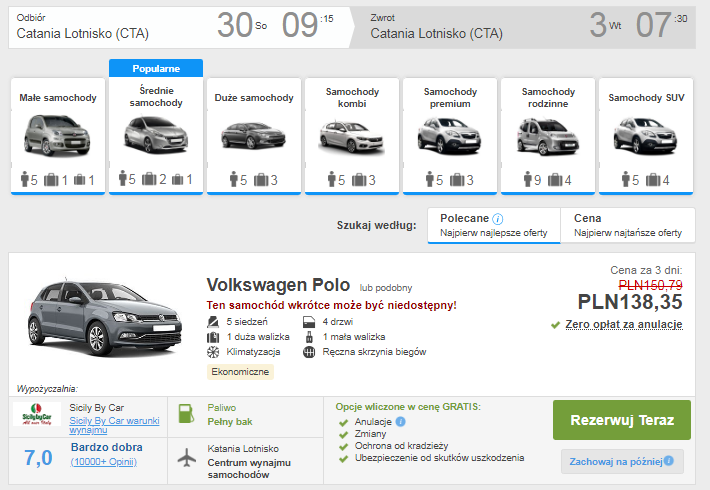The width and height of the screenshot is (710, 490).
Task: Click the Ekonomiczne tag
Action: pyautogui.click(x=240, y=372)
